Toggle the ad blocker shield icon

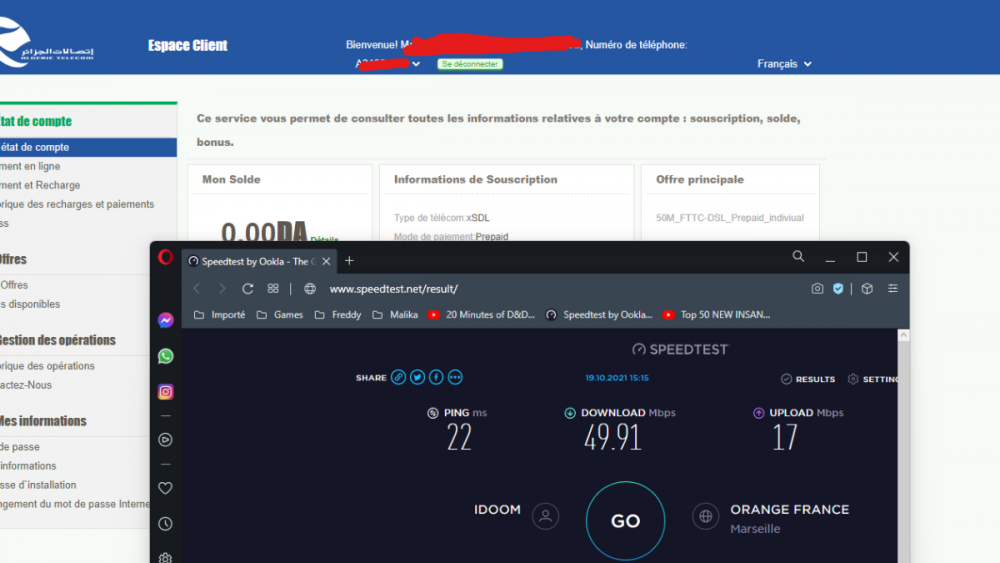coord(838,289)
